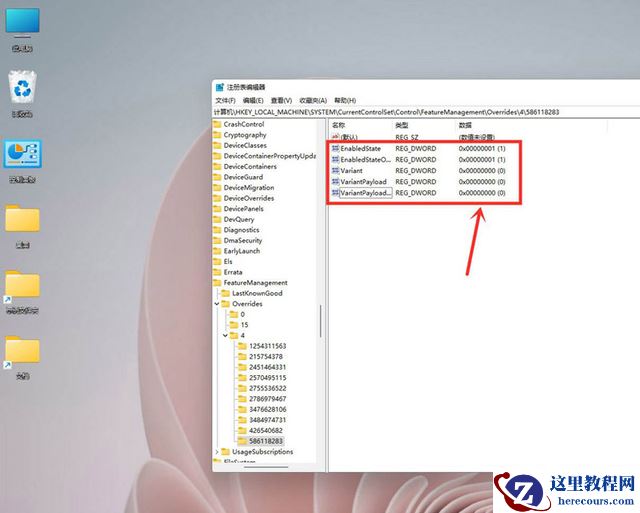Collapse the key 4 tree node
This screenshot has height=513, width=640.
pos(225,335)
